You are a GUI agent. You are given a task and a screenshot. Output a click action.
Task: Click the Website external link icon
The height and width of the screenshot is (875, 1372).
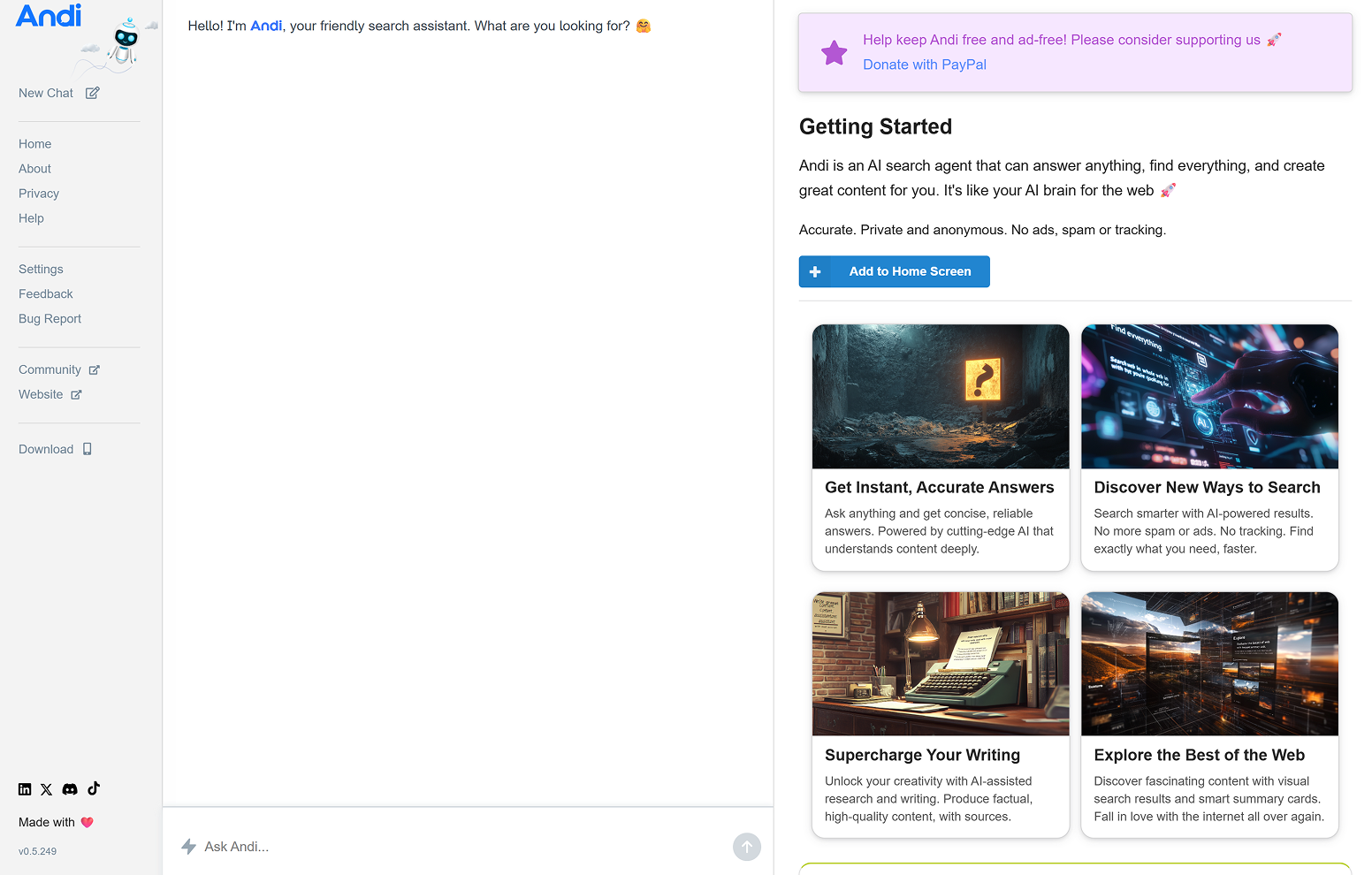pos(76,395)
